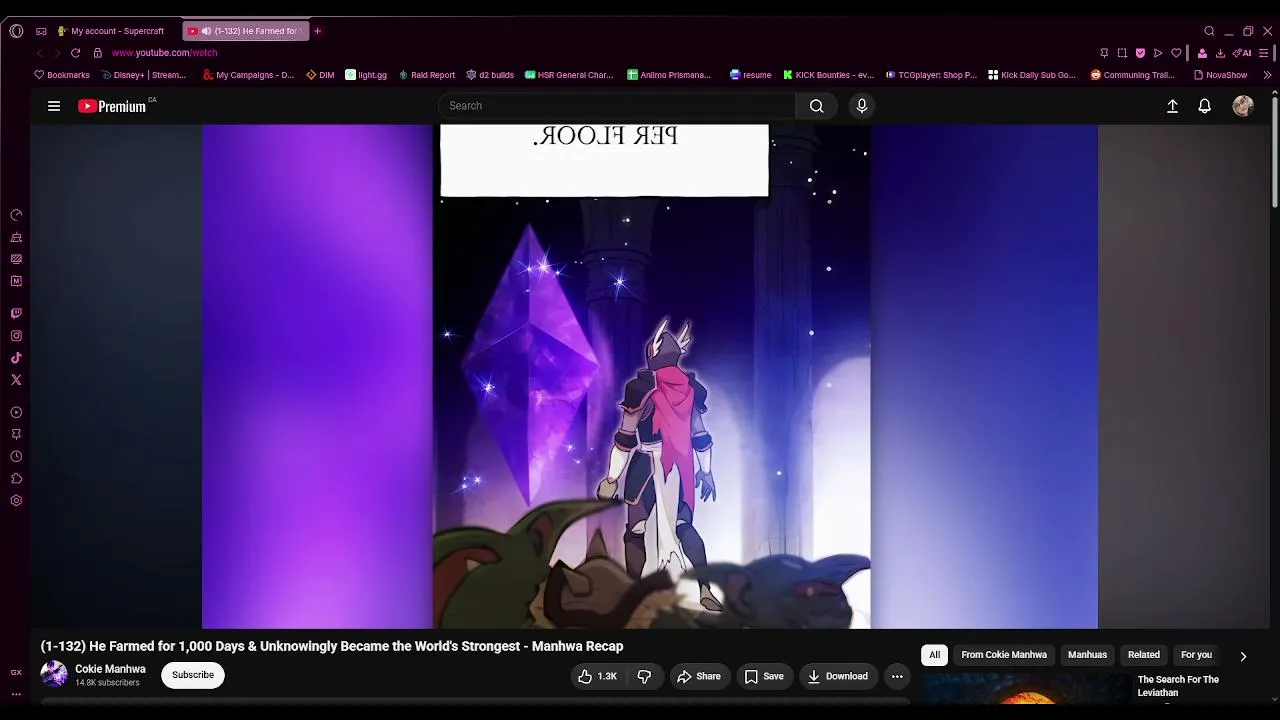Open the YouTube guide hamburger menu
The image size is (1280, 720).
click(x=54, y=106)
